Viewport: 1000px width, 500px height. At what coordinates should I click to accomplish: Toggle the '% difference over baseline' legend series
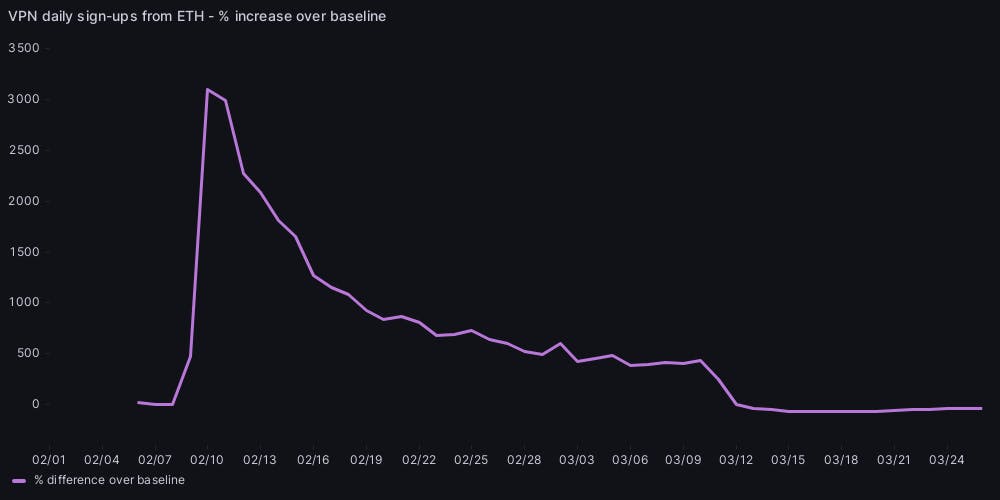coord(109,480)
